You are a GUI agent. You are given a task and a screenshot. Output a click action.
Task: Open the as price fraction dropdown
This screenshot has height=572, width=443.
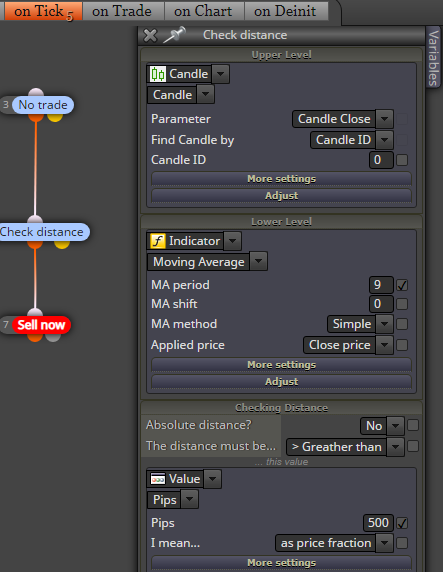click(384, 543)
